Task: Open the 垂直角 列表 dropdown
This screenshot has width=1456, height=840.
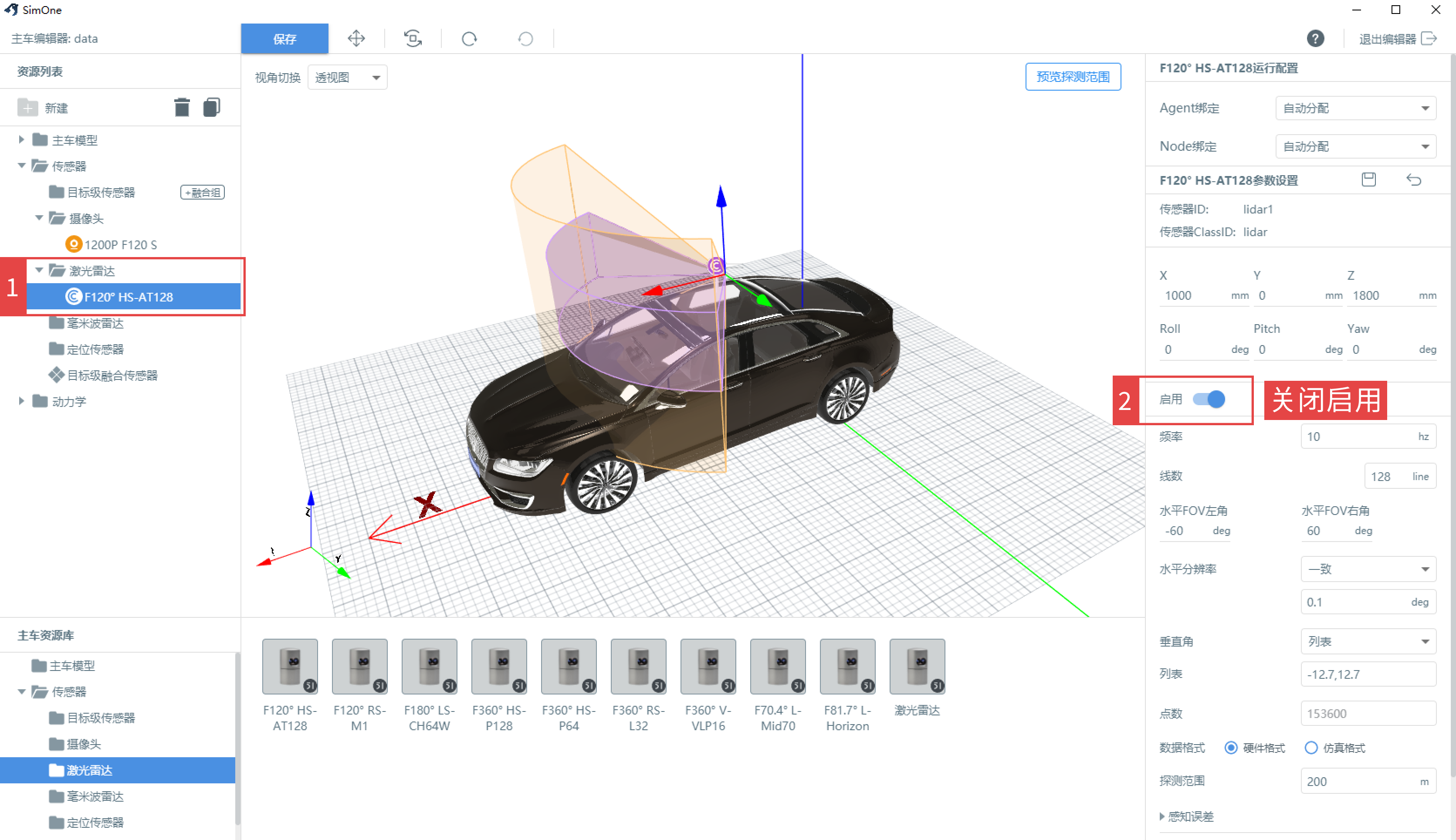Action: pos(1368,641)
